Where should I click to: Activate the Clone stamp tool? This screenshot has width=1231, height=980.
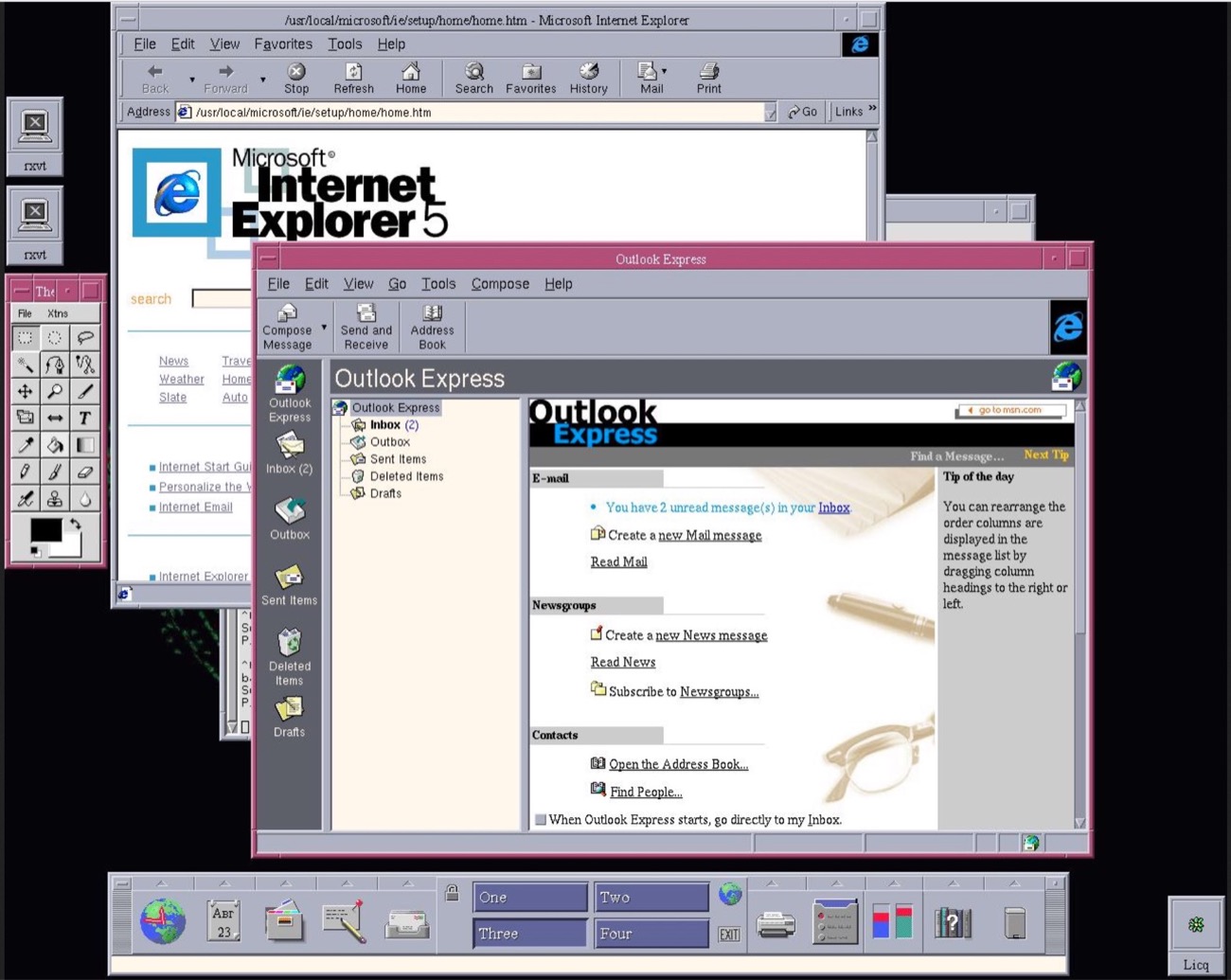pos(55,497)
